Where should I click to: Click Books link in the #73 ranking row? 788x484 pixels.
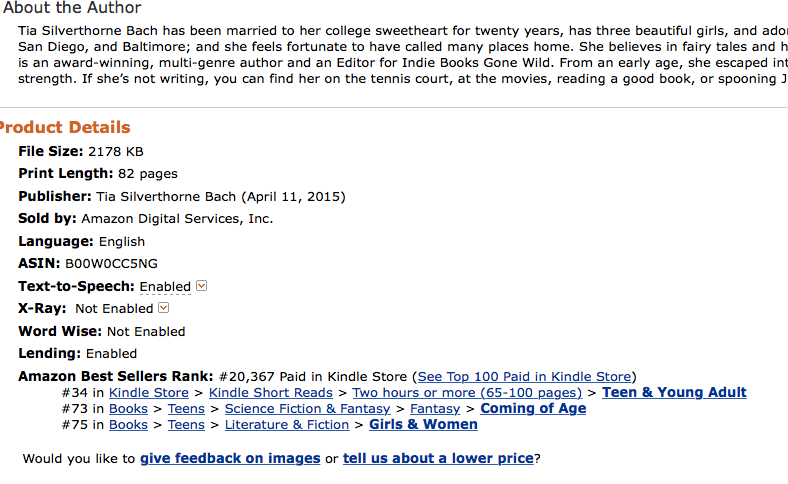click(x=128, y=409)
